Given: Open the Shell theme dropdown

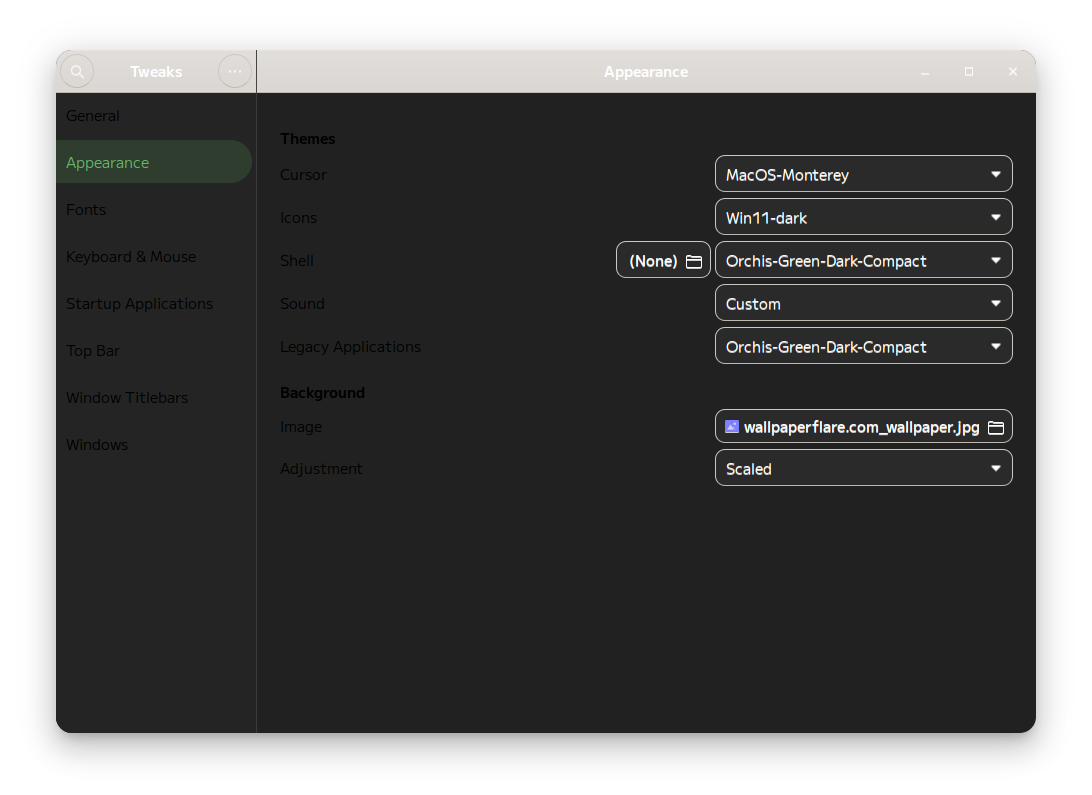Looking at the screenshot, I should pos(863,259).
